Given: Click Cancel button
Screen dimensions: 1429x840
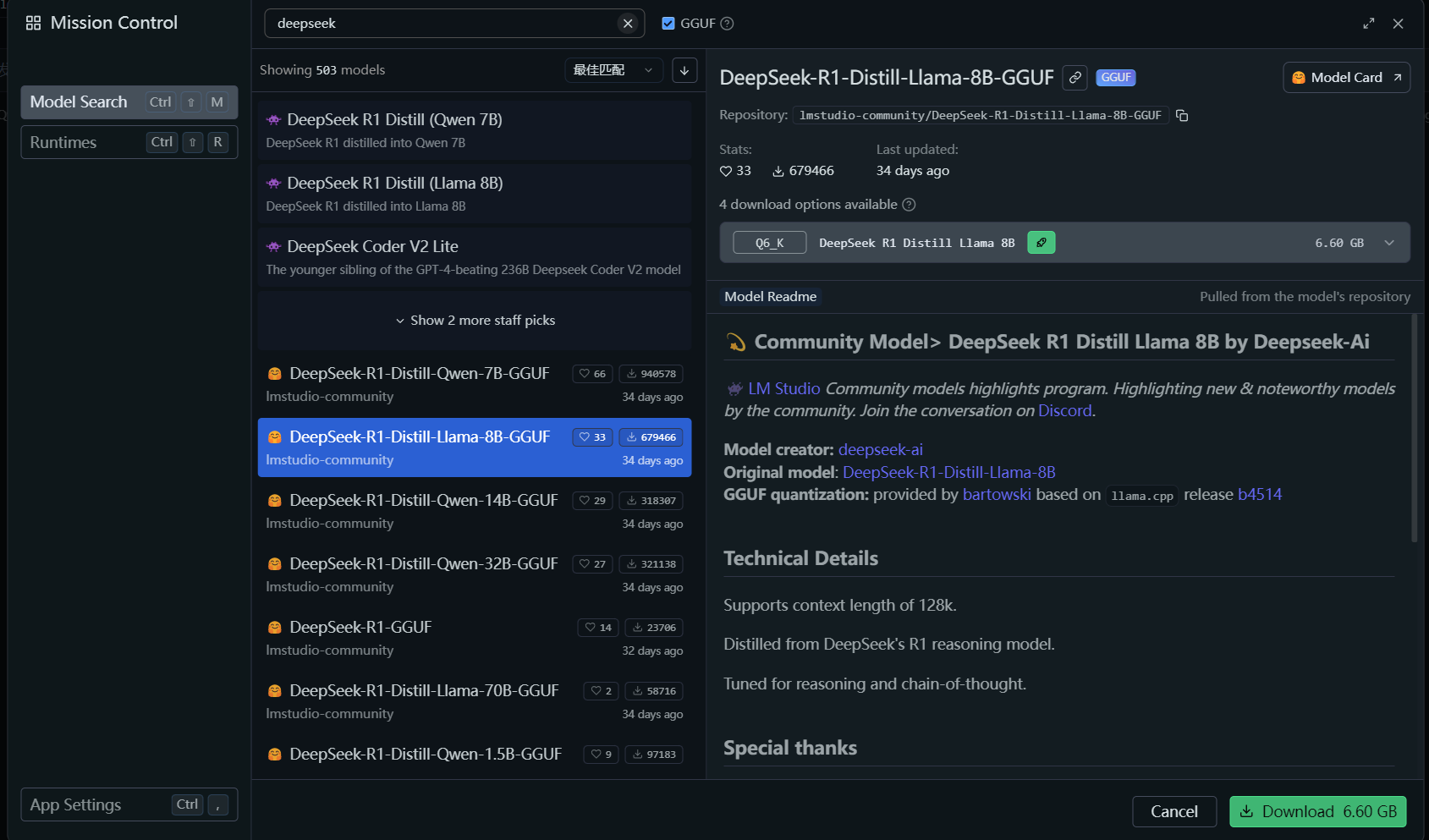Looking at the screenshot, I should point(1174,812).
